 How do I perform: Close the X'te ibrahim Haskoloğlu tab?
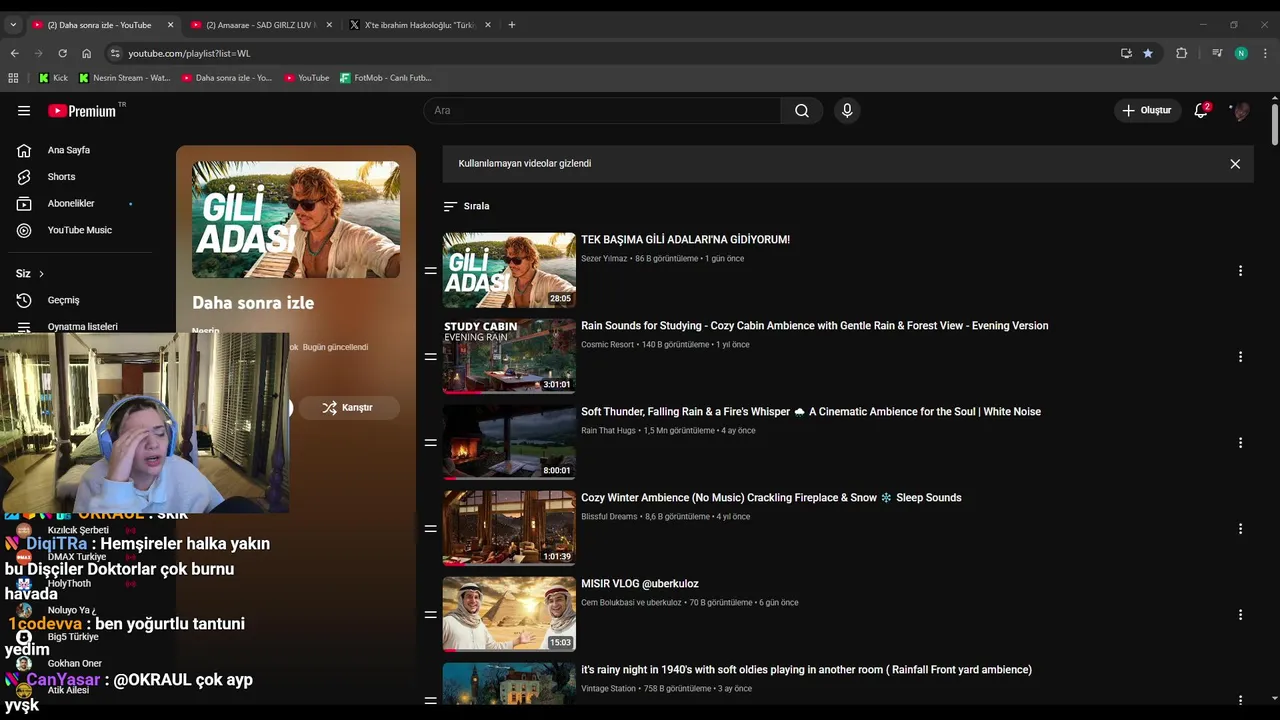click(x=488, y=25)
